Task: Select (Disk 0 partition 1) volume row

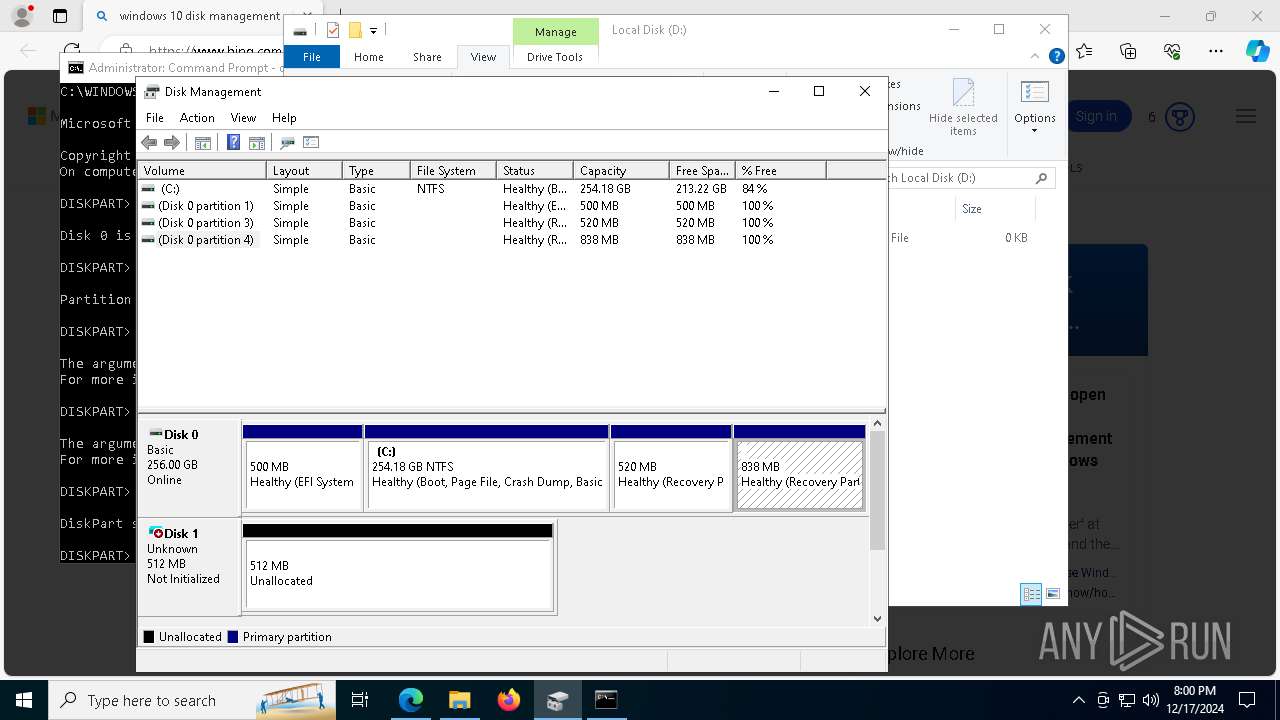Action: pos(511,206)
